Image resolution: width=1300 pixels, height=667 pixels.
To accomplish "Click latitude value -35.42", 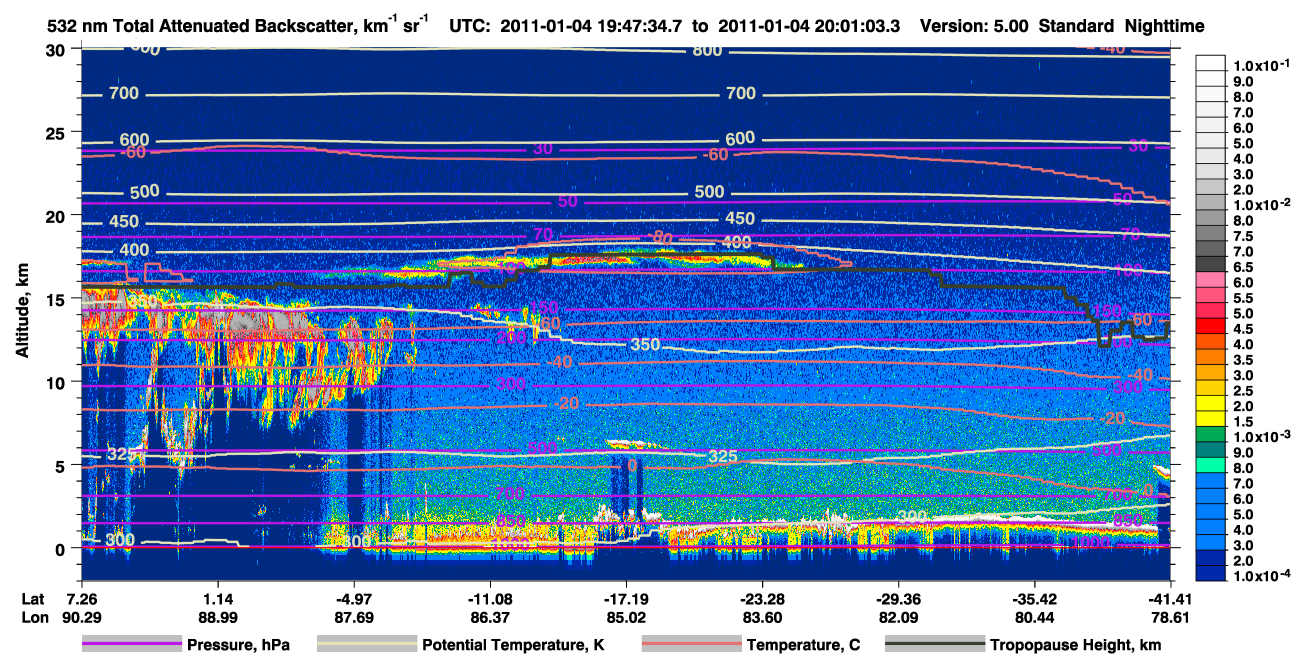I will [x=1034, y=600].
